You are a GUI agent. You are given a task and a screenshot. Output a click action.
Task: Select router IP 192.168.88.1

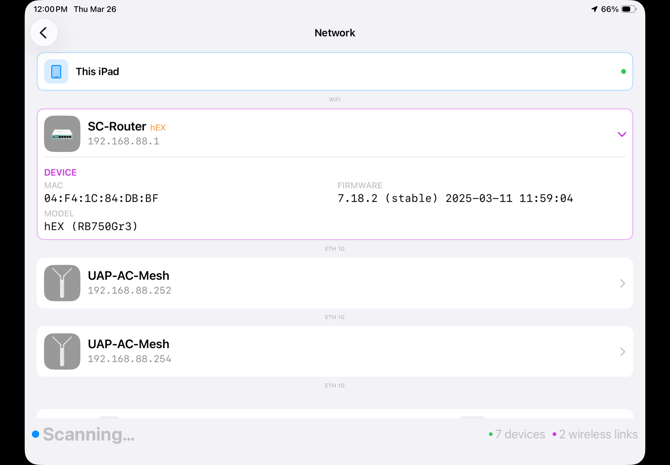[x=123, y=141]
